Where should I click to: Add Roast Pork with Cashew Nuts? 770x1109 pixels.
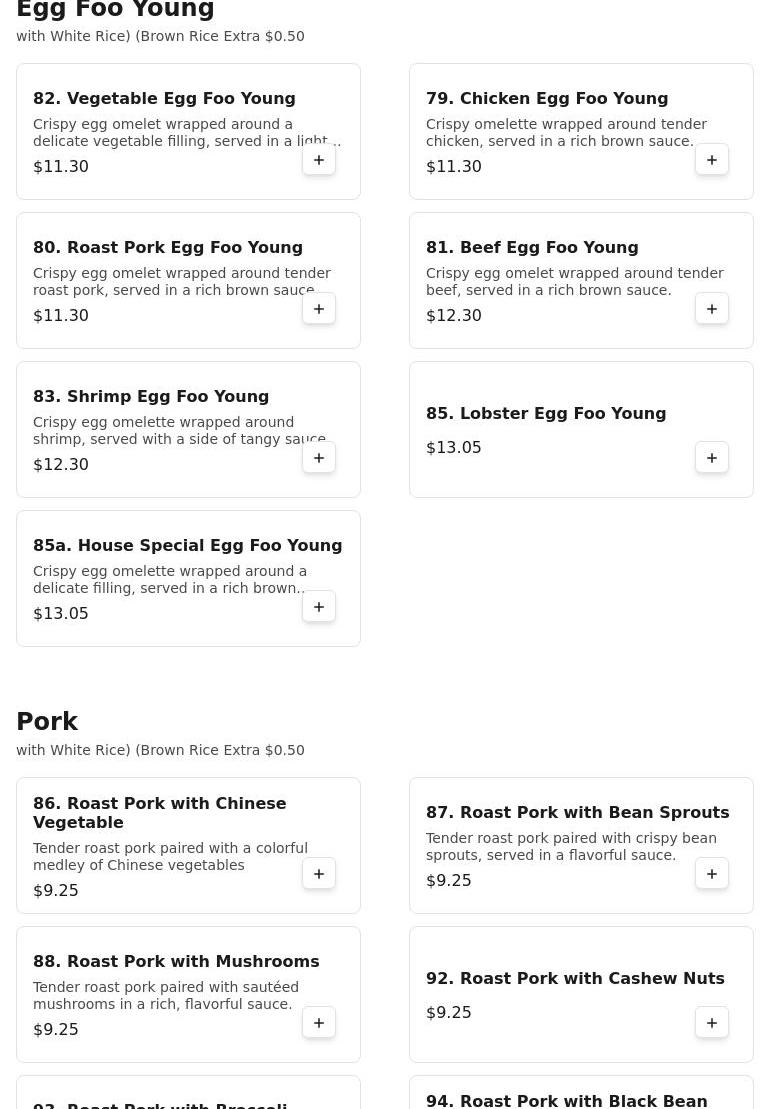point(712,1023)
